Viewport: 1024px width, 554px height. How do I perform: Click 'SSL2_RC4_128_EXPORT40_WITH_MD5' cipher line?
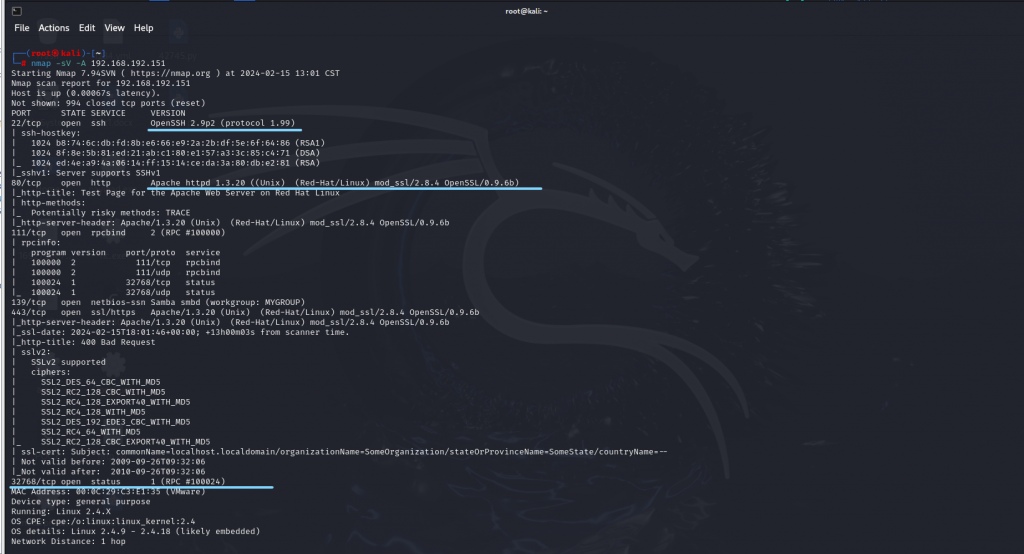(x=116, y=402)
